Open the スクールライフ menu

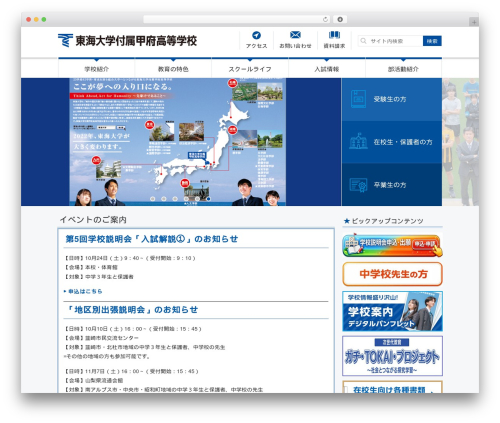click(x=250, y=69)
